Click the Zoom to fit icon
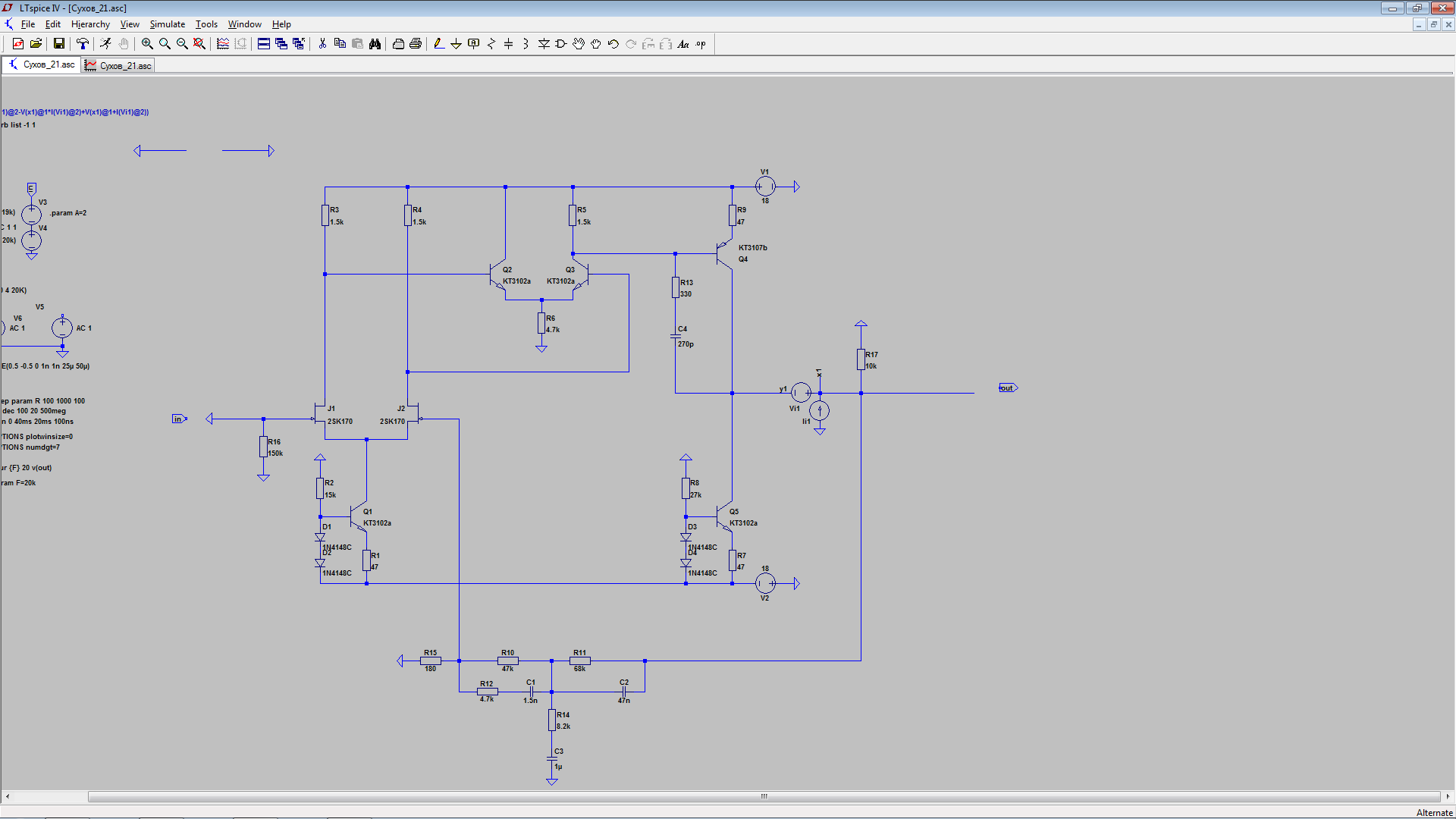Image resolution: width=1456 pixels, height=819 pixels. click(199, 44)
